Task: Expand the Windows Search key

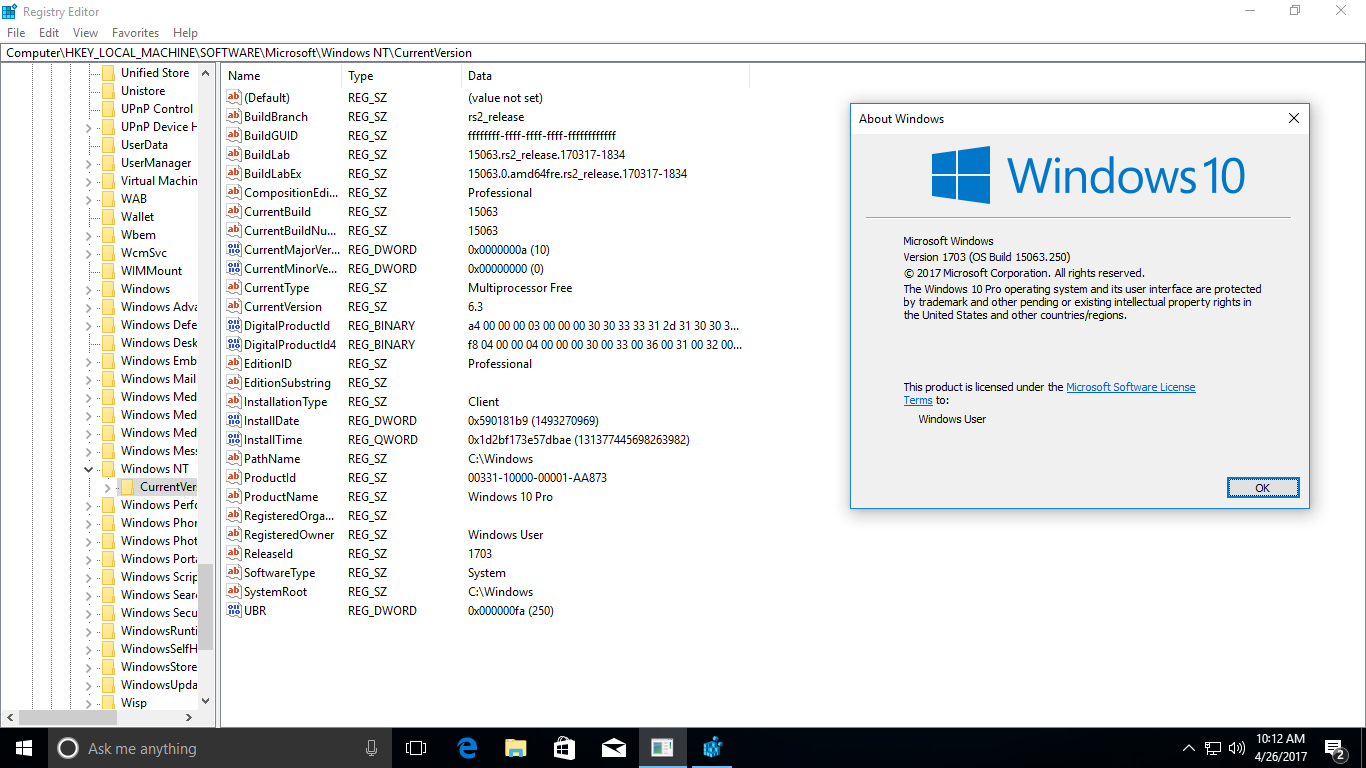Action: click(88, 595)
